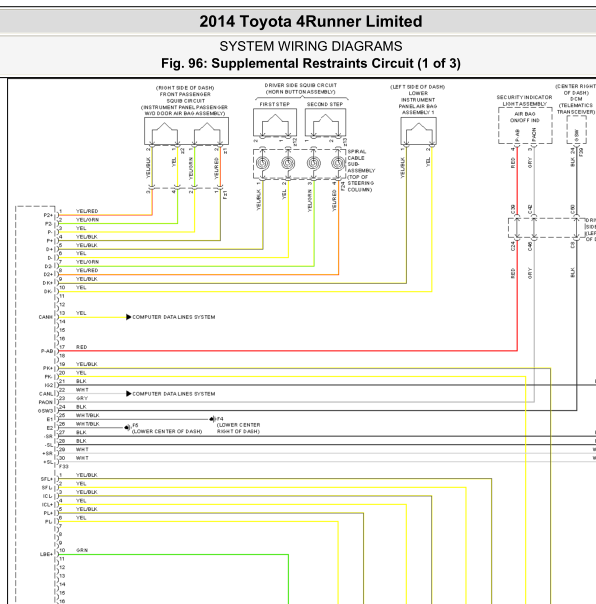Click the RED wire label at pin 17
596x604 pixels.
coord(81,347)
